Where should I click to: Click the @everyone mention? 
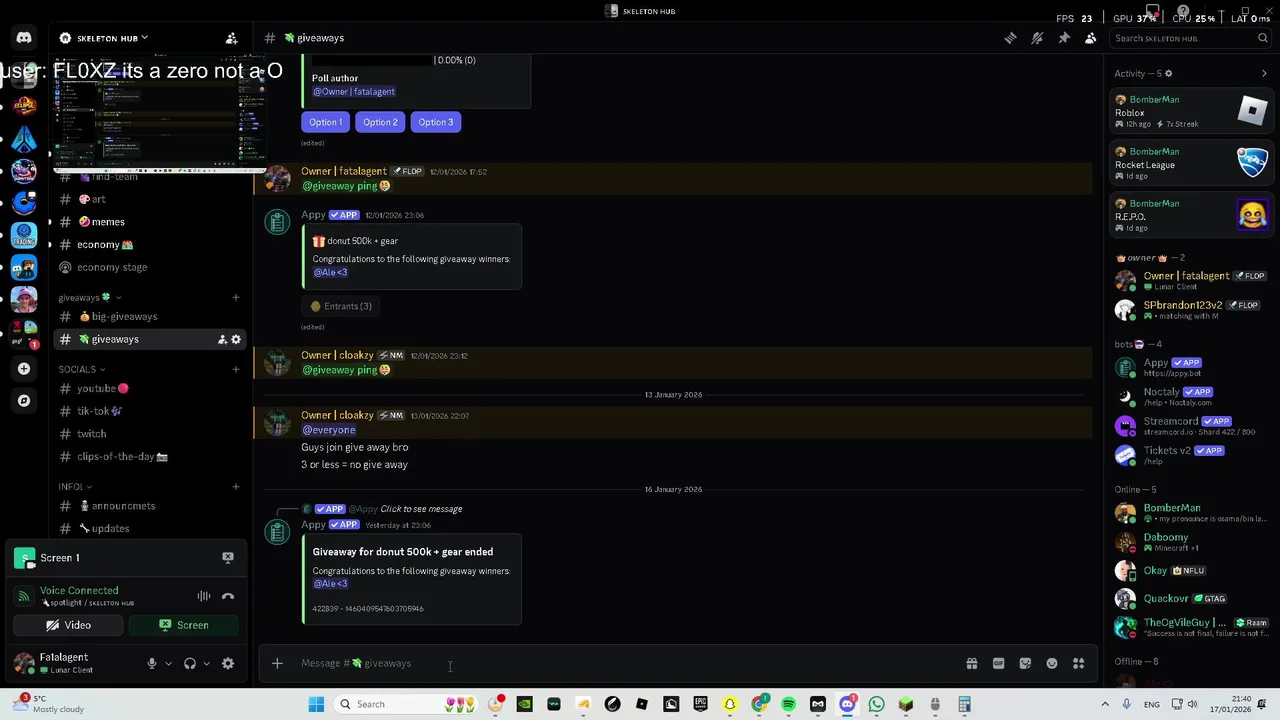pos(329,430)
